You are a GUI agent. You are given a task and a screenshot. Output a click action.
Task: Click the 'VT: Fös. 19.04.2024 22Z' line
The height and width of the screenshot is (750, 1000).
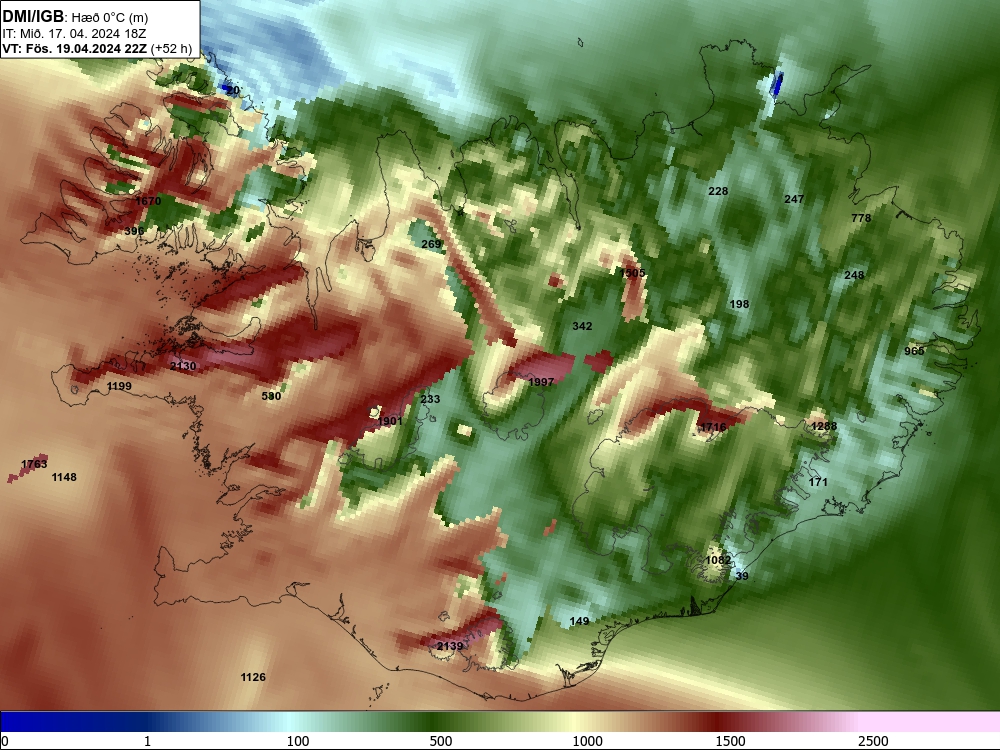click(75, 49)
